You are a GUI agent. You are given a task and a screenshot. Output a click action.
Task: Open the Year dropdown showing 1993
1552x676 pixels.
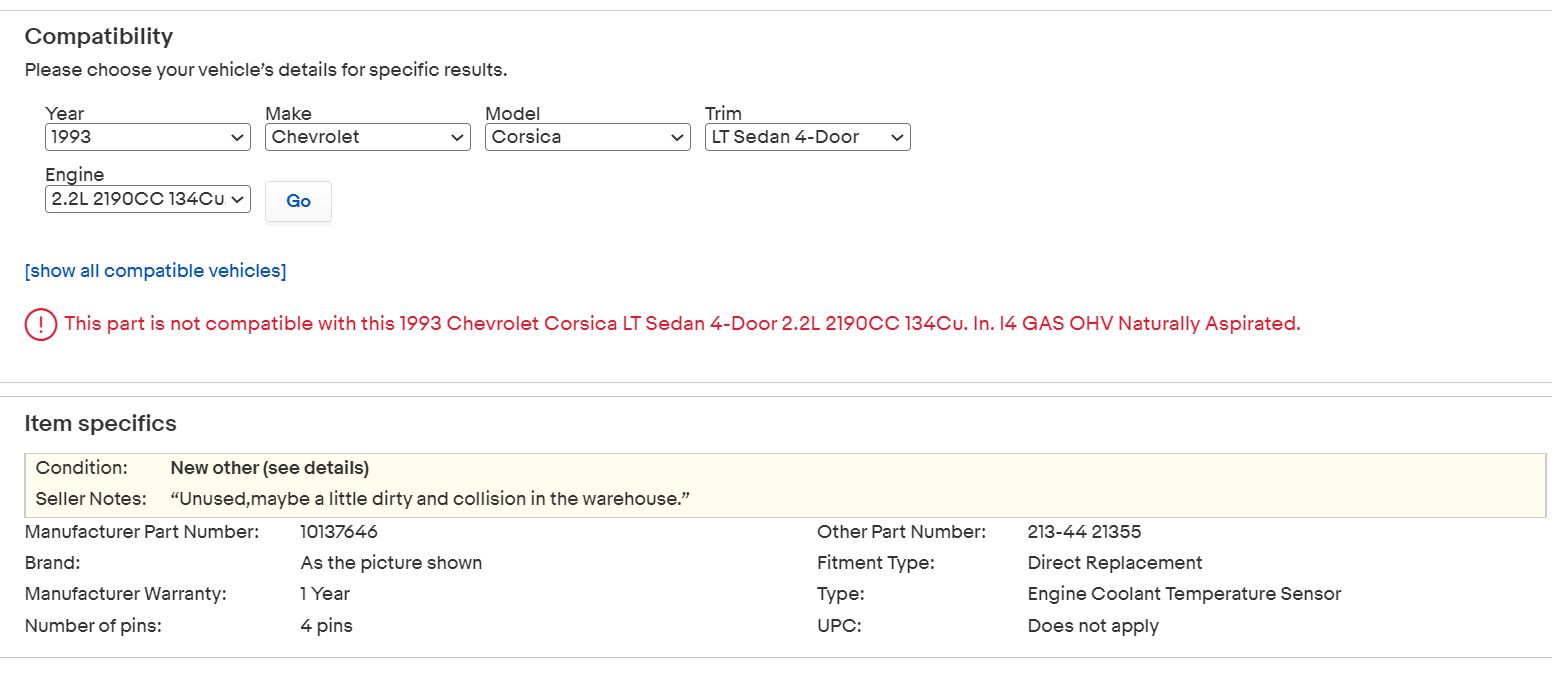(148, 137)
